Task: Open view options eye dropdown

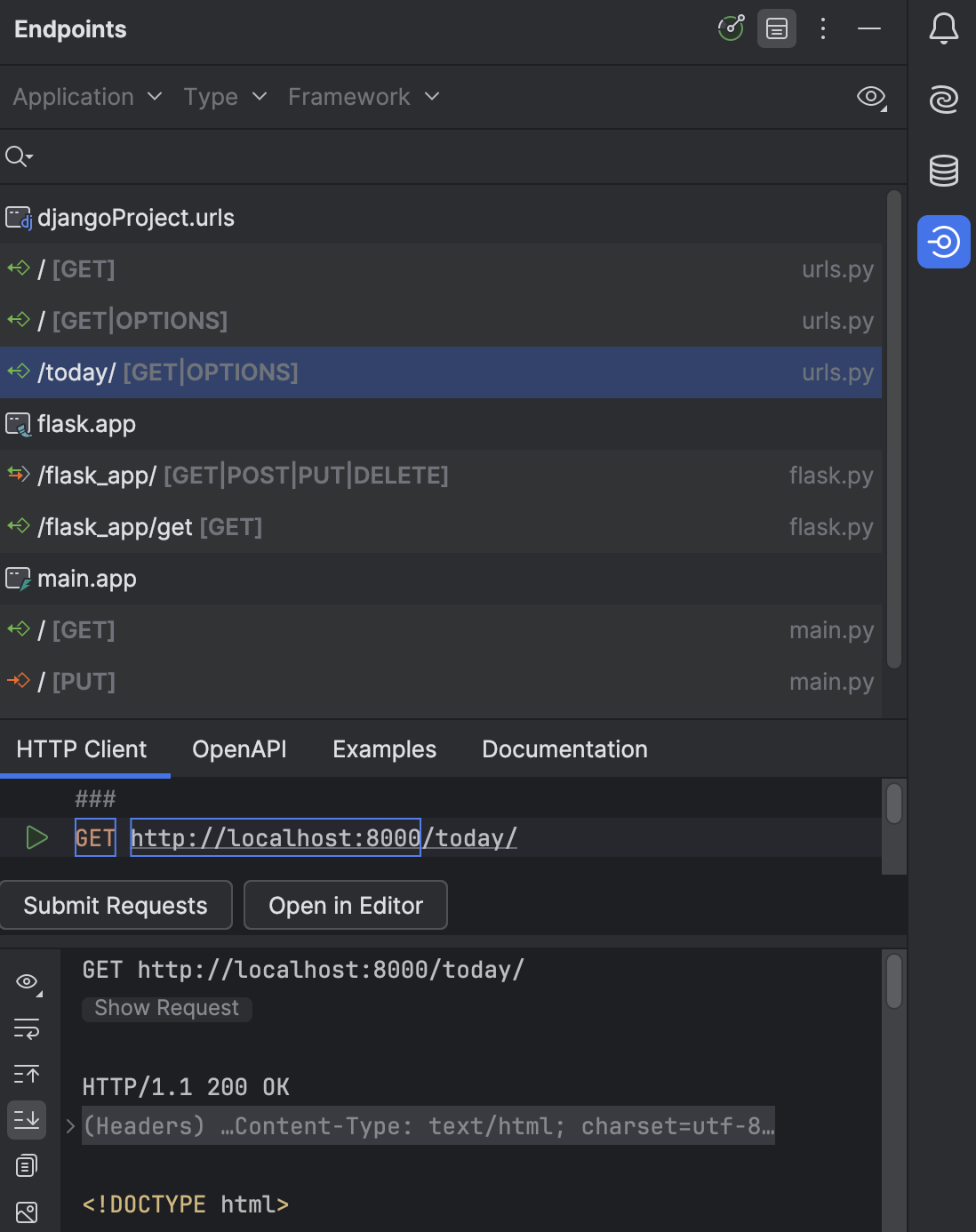Action: pos(872,97)
